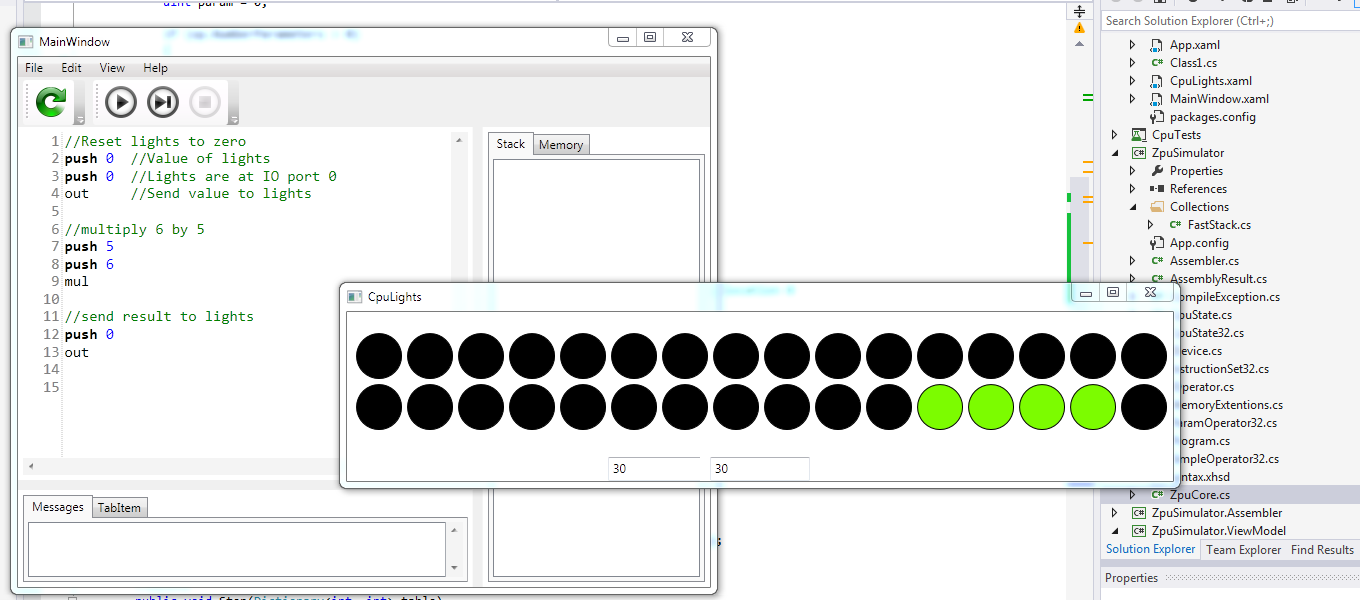Click the References icon in Solution Explorer

[1156, 189]
